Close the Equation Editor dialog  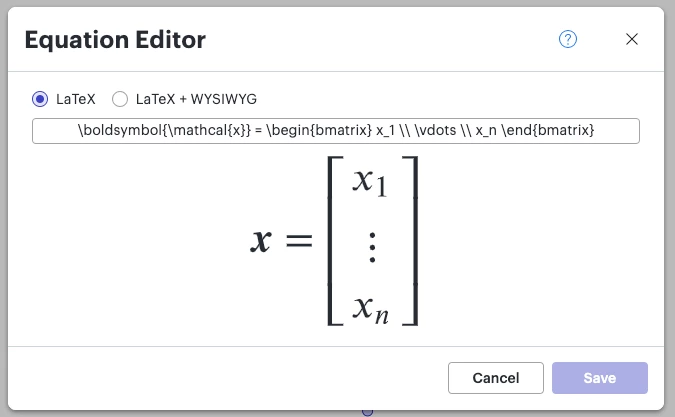click(632, 39)
